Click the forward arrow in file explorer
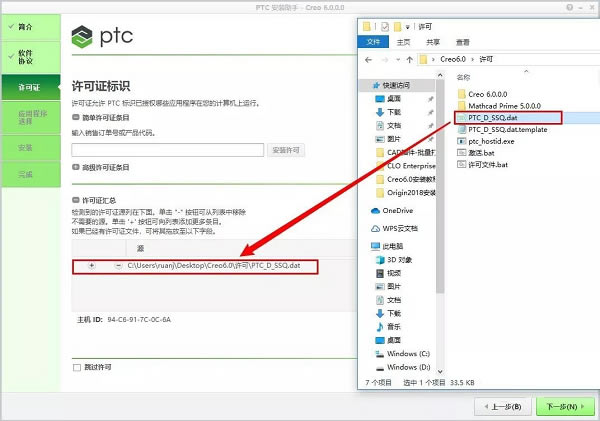600x421 pixels. (x=385, y=60)
